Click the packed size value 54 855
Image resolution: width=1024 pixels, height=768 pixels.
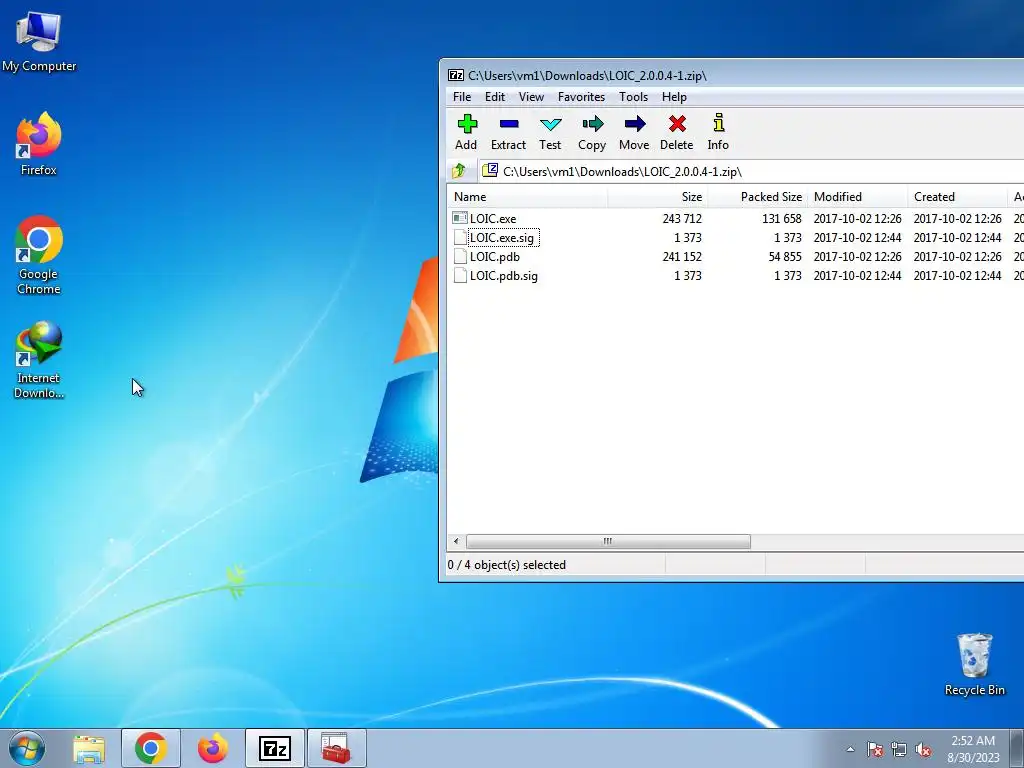coord(785,257)
